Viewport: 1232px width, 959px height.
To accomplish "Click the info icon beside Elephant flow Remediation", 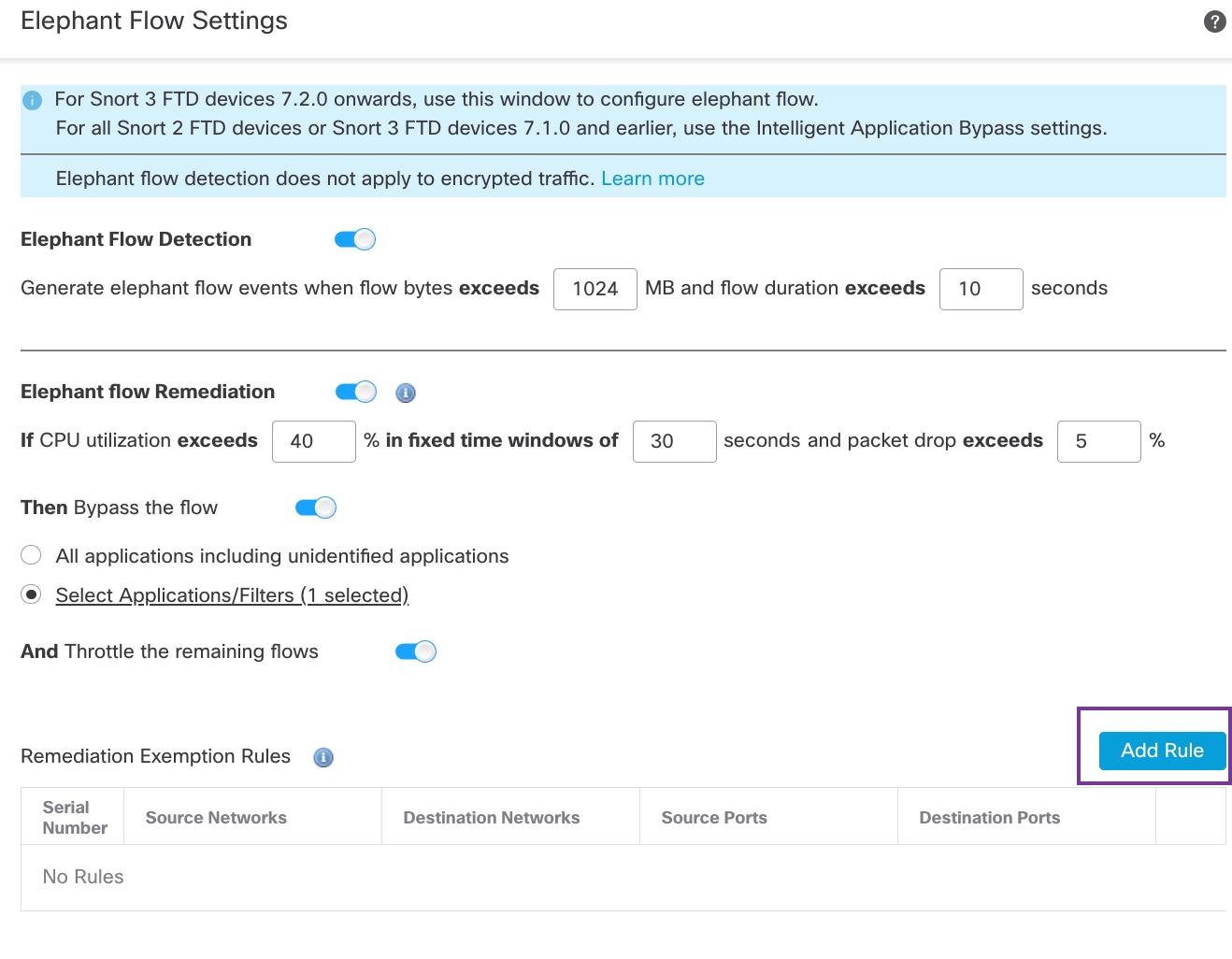I will click(406, 393).
